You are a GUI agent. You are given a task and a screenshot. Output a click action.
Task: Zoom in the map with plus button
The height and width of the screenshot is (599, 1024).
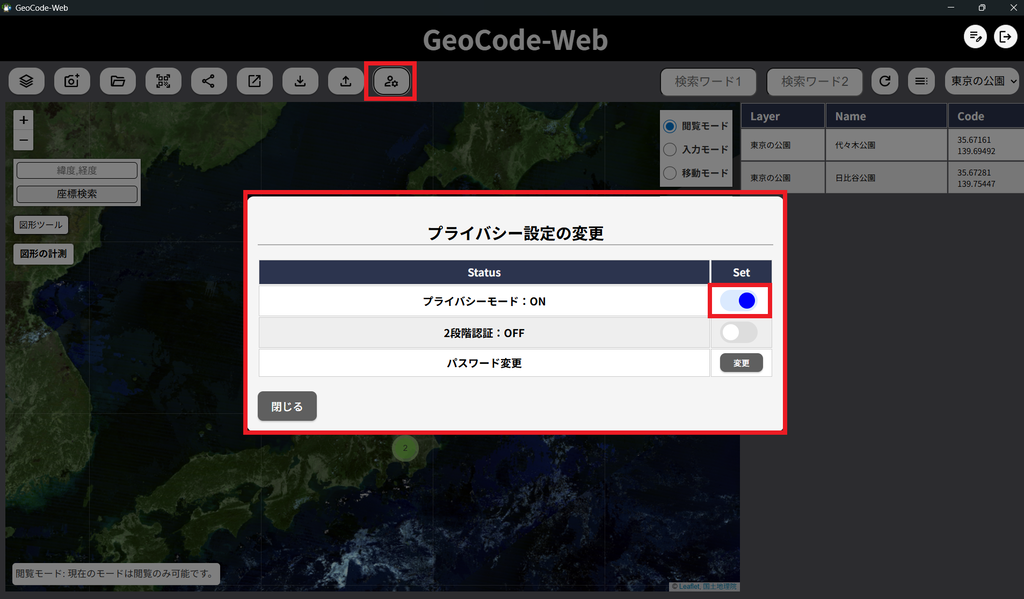pyautogui.click(x=24, y=120)
